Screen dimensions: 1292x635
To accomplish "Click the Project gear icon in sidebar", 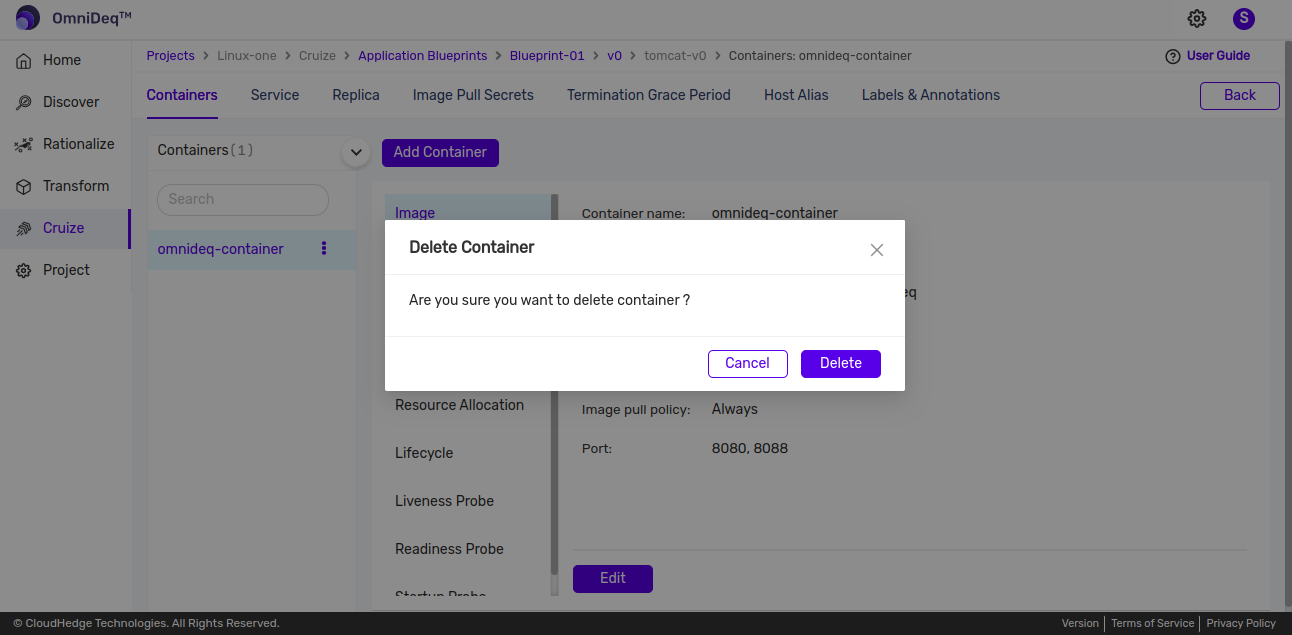I will (x=24, y=271).
